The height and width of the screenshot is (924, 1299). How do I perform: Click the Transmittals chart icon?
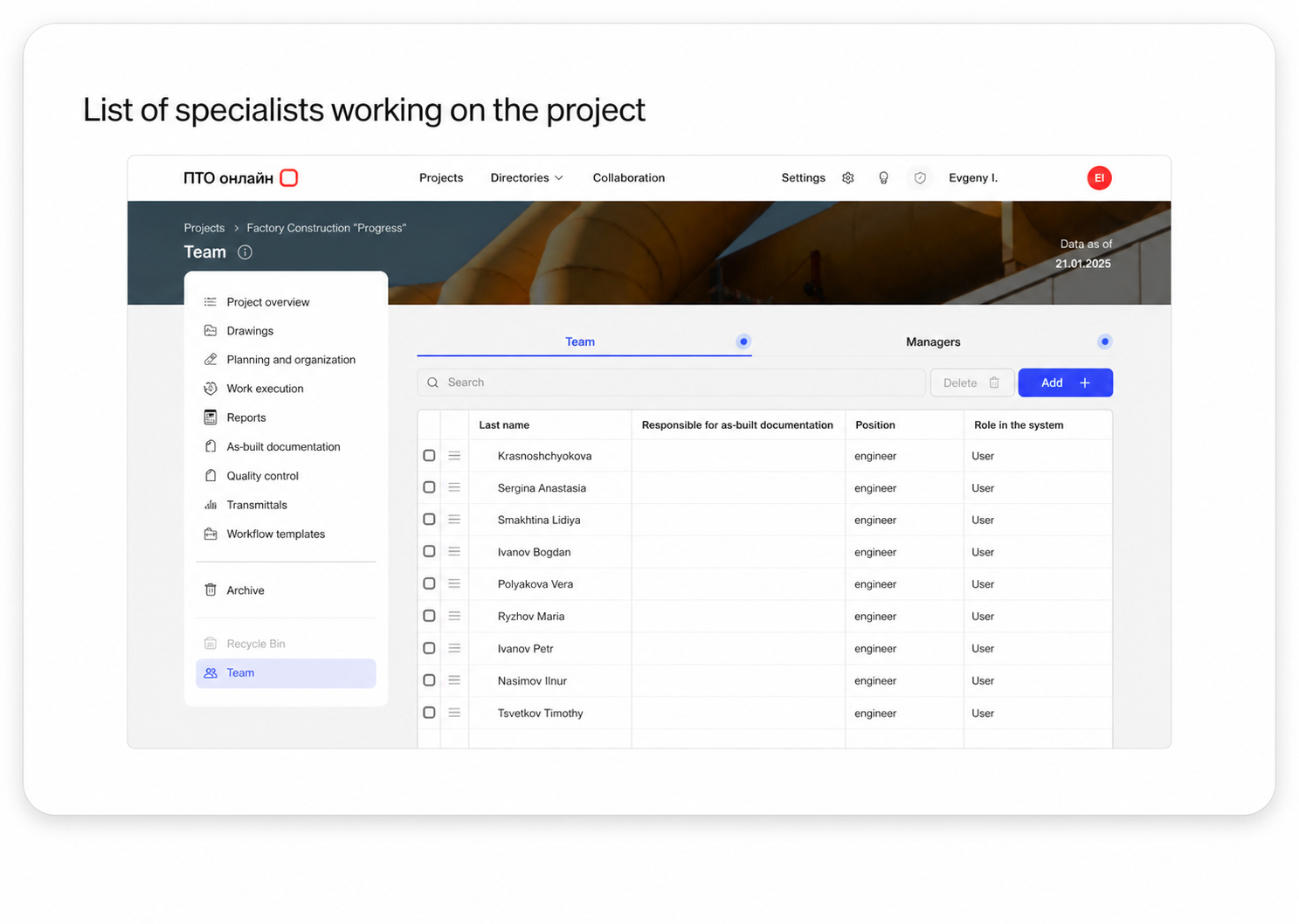(x=211, y=505)
